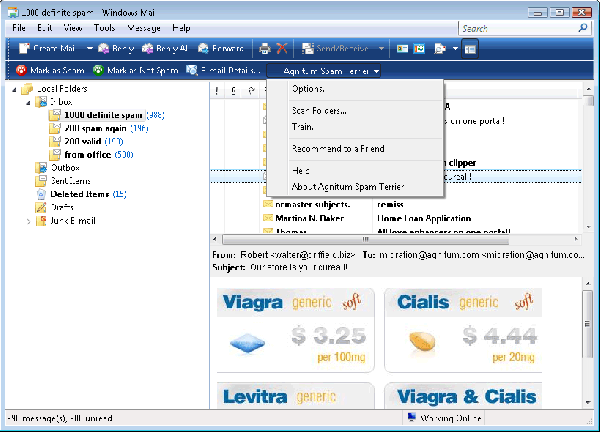This screenshot has height=432, width=600.
Task: Click the preview pane vertical scrollbar thumb
Action: click(x=588, y=324)
